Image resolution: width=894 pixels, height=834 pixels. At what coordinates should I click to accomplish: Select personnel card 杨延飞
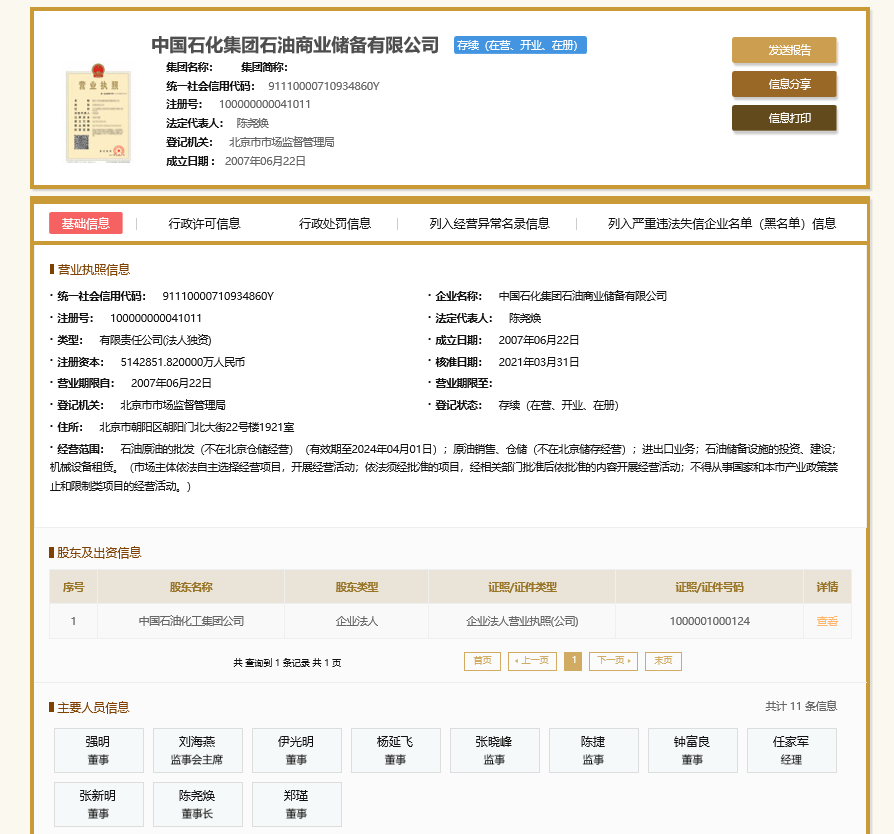[x=396, y=750]
